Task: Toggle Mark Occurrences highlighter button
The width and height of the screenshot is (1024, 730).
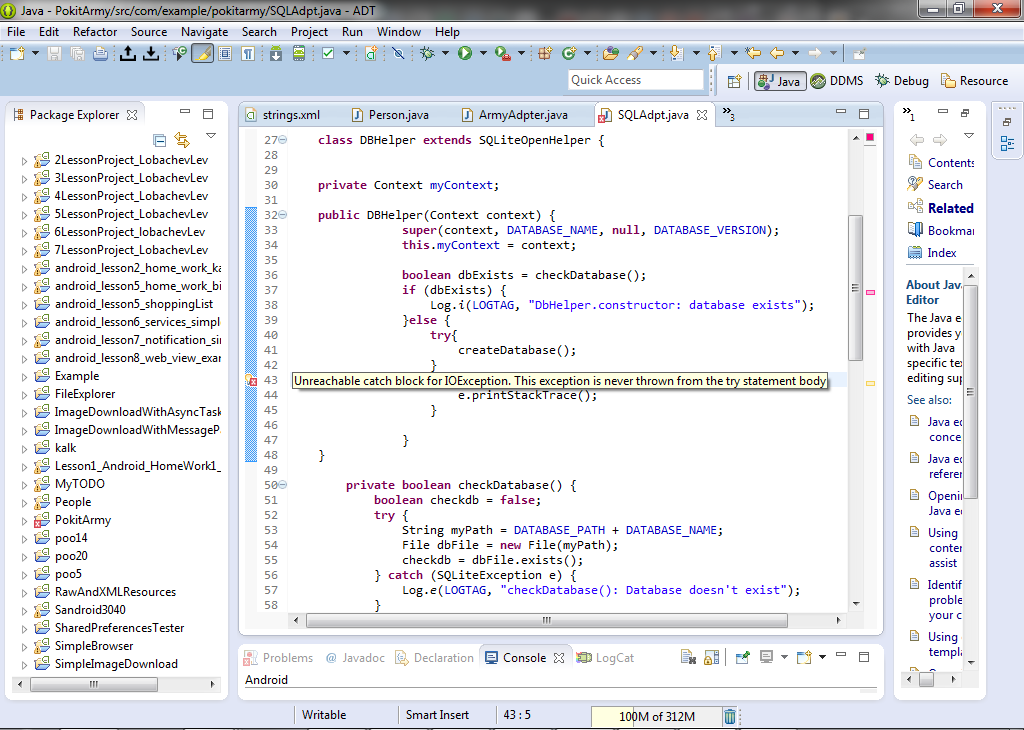Action: 202,54
